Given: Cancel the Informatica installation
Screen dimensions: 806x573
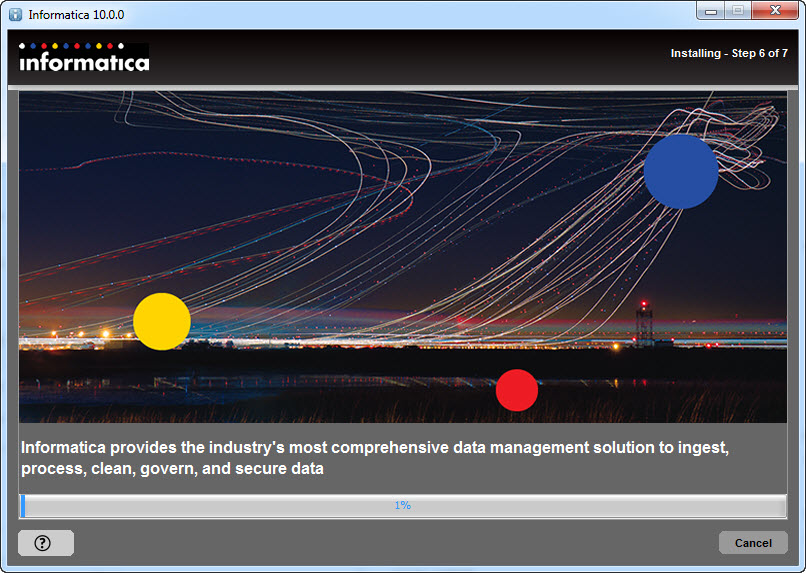Looking at the screenshot, I should [x=753, y=543].
